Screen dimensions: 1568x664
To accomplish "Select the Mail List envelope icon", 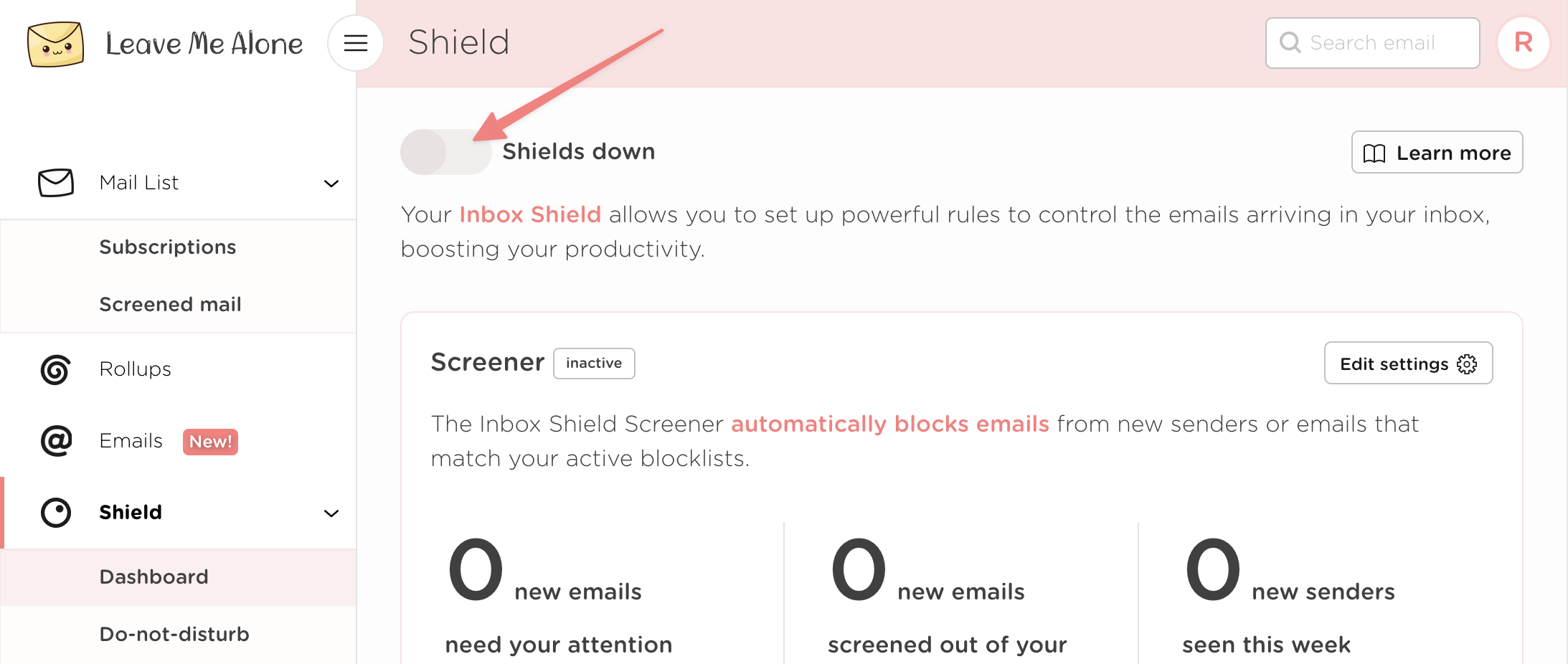I will pos(55,183).
